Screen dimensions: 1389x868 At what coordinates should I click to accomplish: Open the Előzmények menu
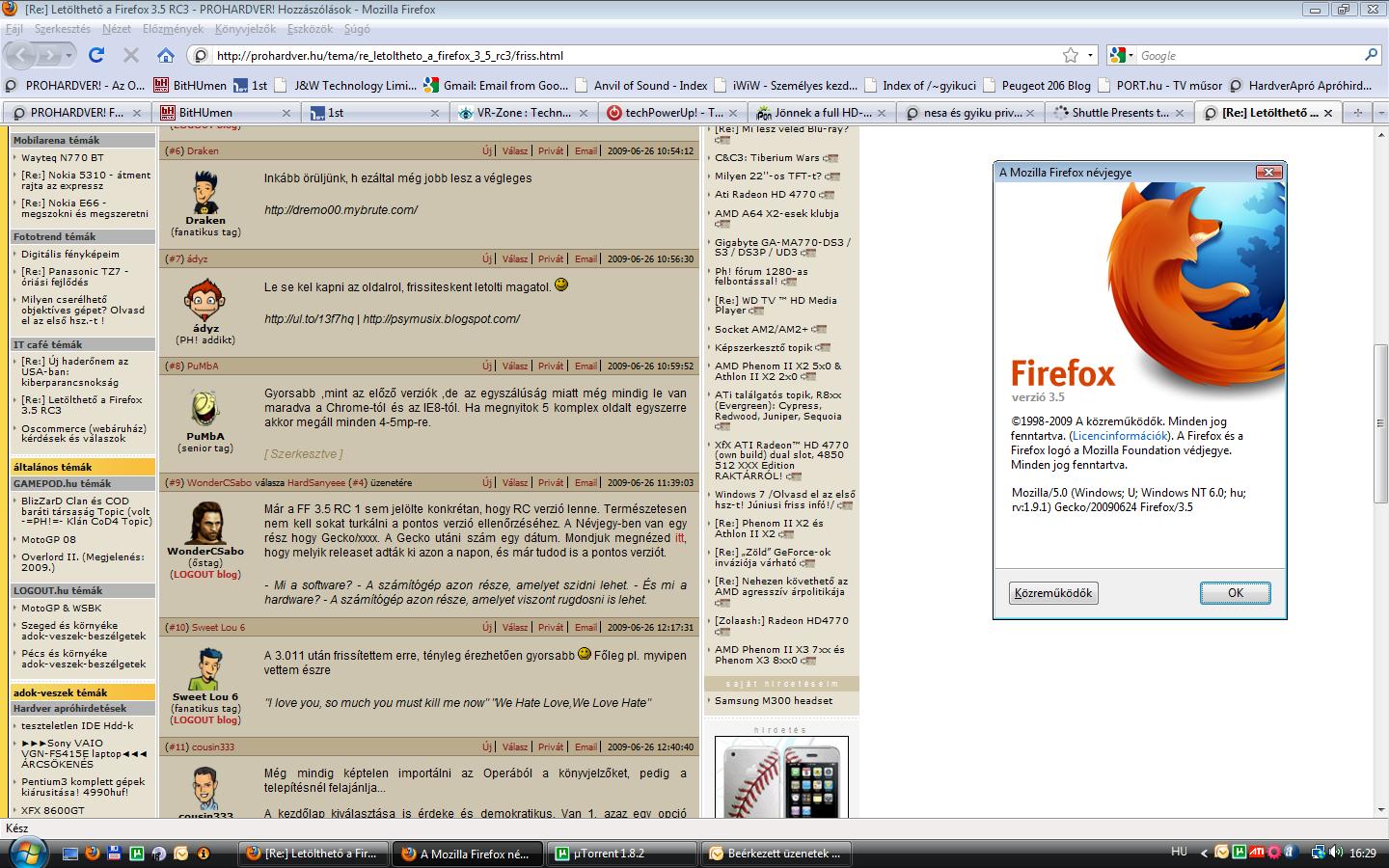174,29
